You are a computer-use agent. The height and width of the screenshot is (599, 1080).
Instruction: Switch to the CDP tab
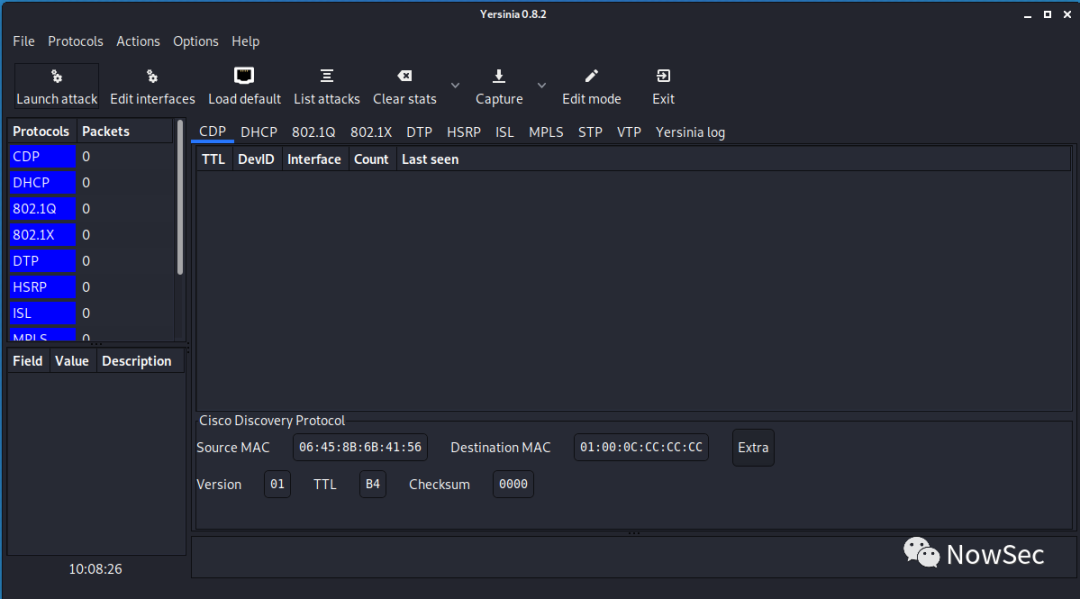tap(212, 132)
